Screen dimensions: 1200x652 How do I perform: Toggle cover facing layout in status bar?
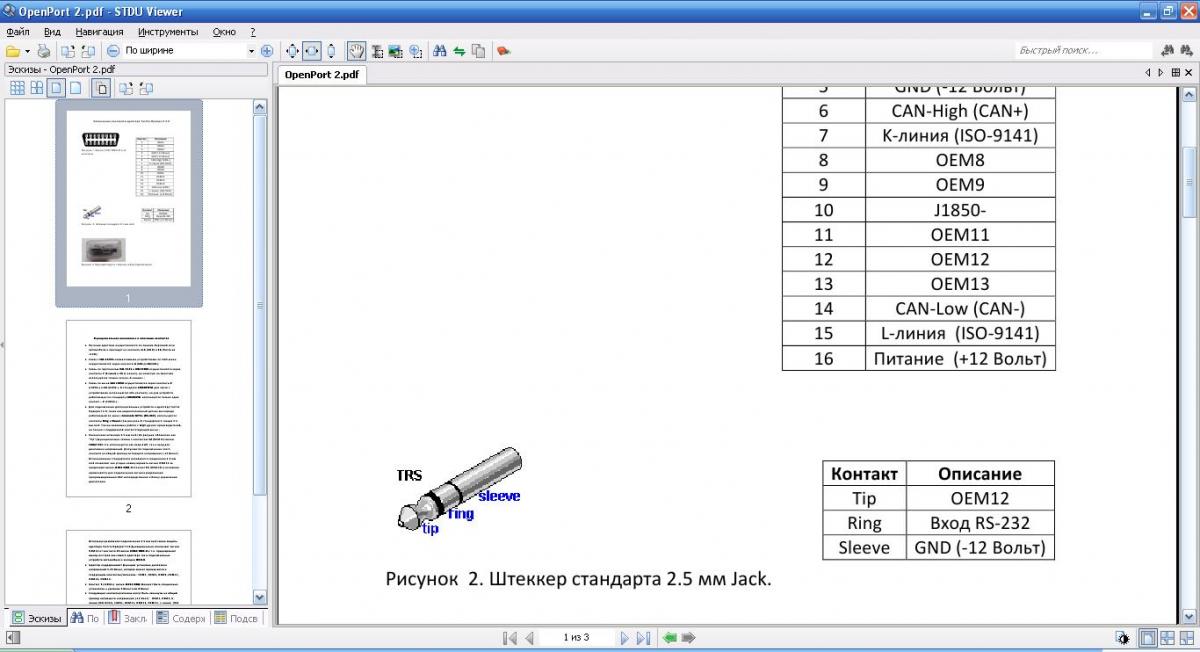1186,638
